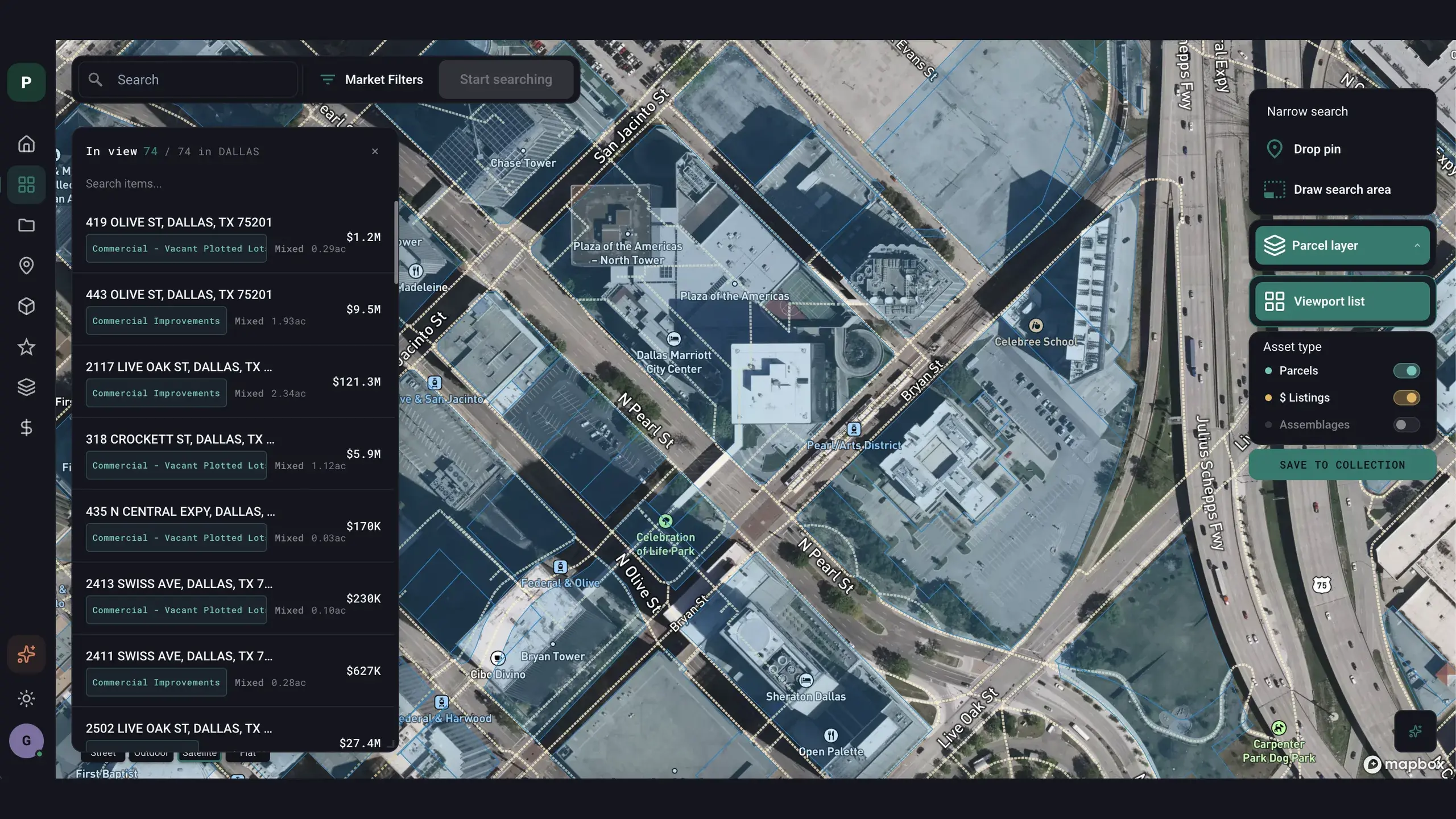The image size is (1456, 819).
Task: Click Commercial Improvements tag on 443 Olive
Action: 156,321
